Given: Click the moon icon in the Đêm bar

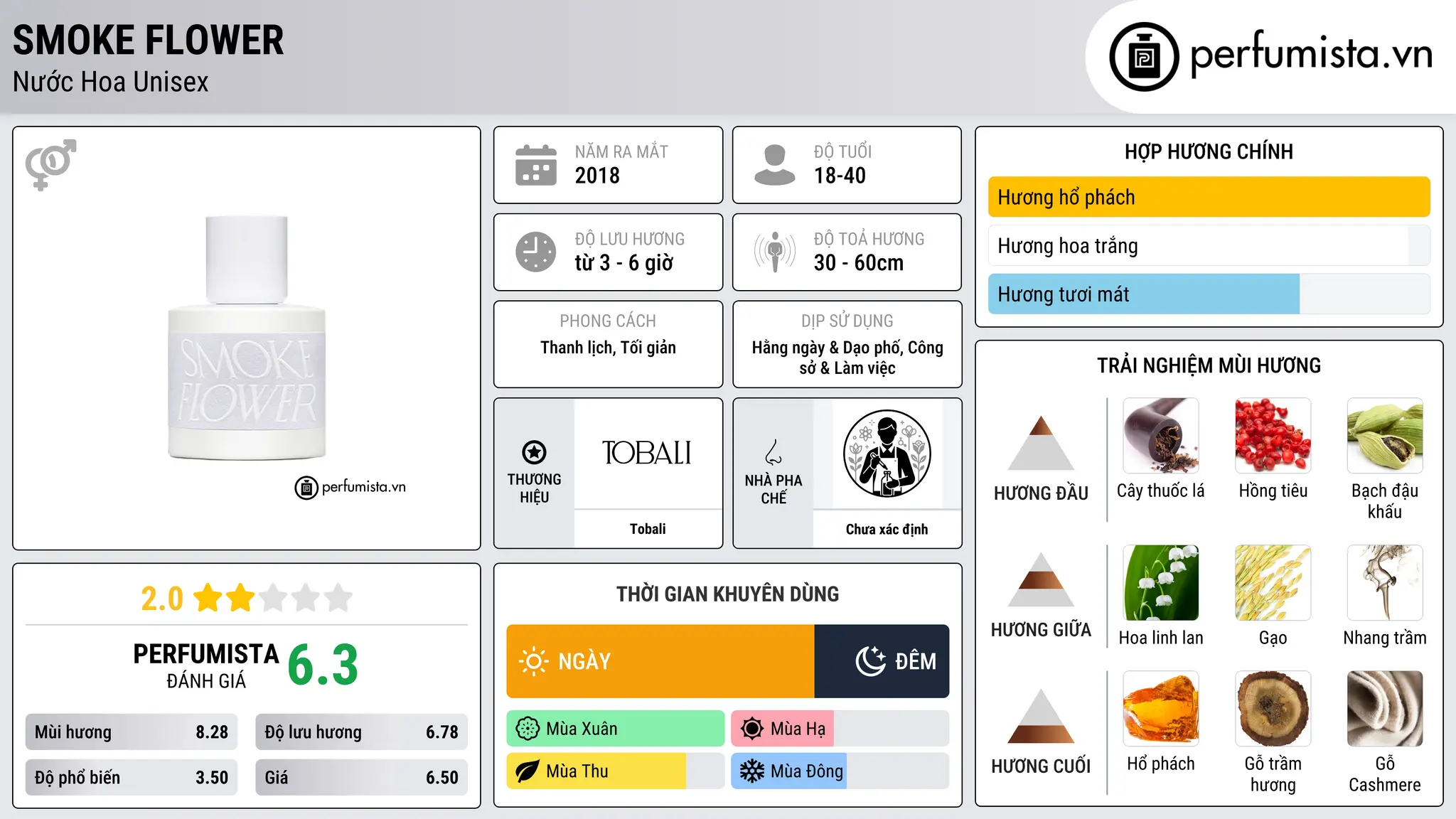Looking at the screenshot, I should (x=870, y=661).
